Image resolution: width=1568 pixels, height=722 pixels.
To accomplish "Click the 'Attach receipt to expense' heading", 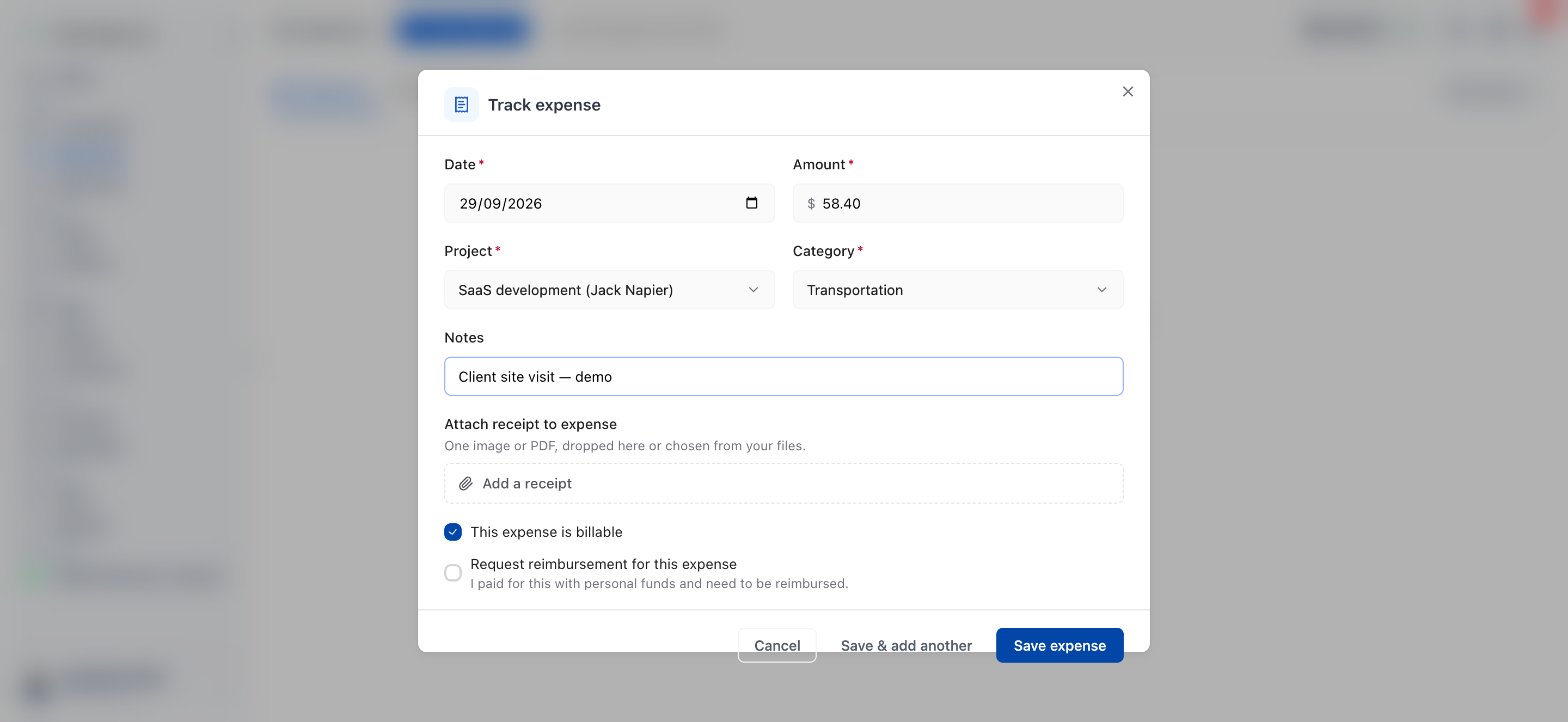I will (530, 424).
